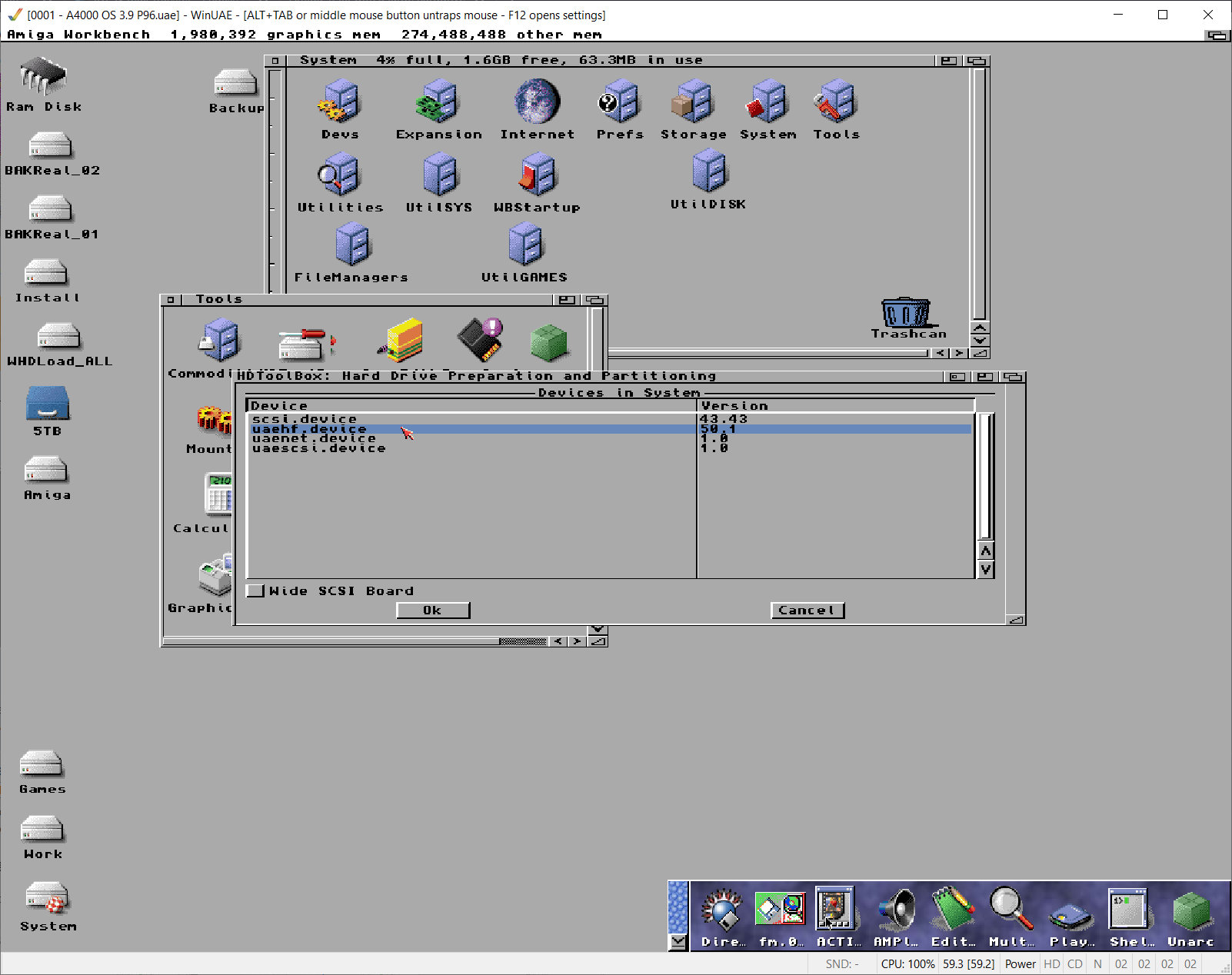Click Cancel in HDToolBox dialog
Screen dimensions: 1232x975
click(807, 610)
